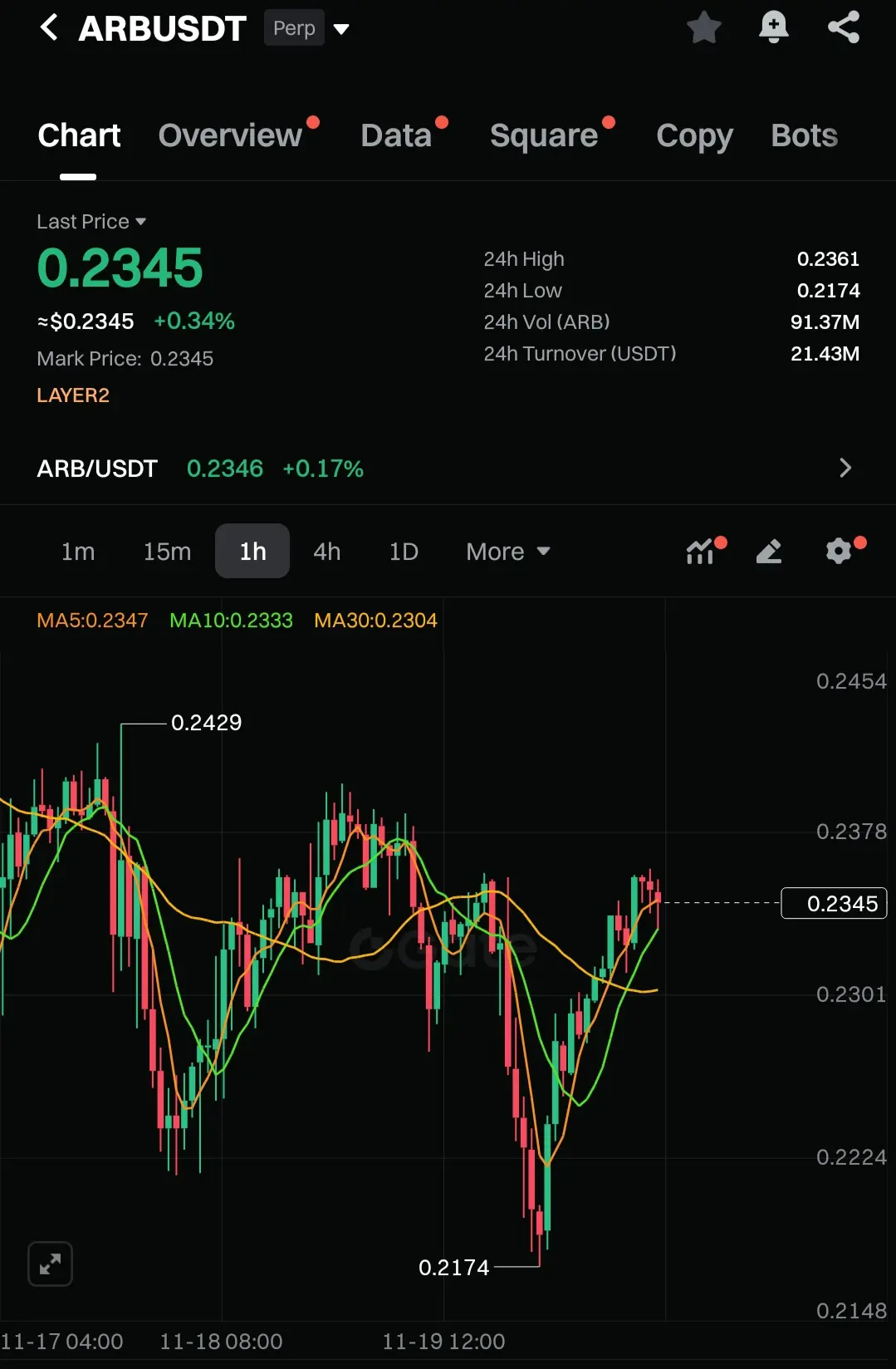896x1369 pixels.
Task: Go back using the back arrow
Action: click(x=49, y=27)
